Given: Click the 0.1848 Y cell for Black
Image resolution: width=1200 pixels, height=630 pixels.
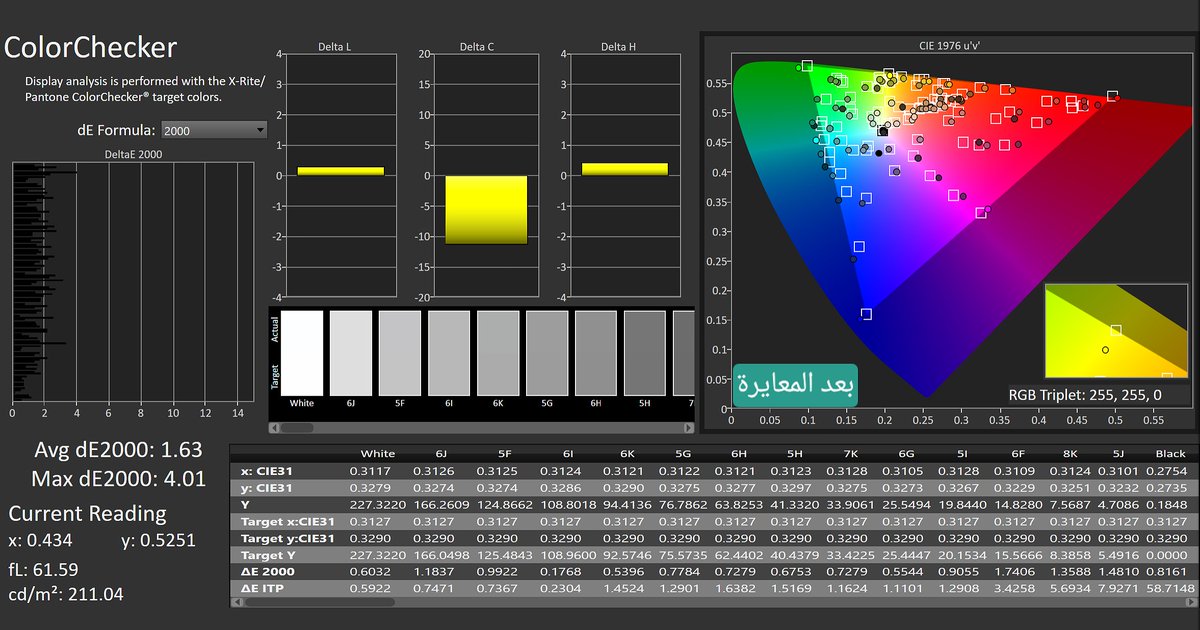Looking at the screenshot, I should pos(1168,505).
